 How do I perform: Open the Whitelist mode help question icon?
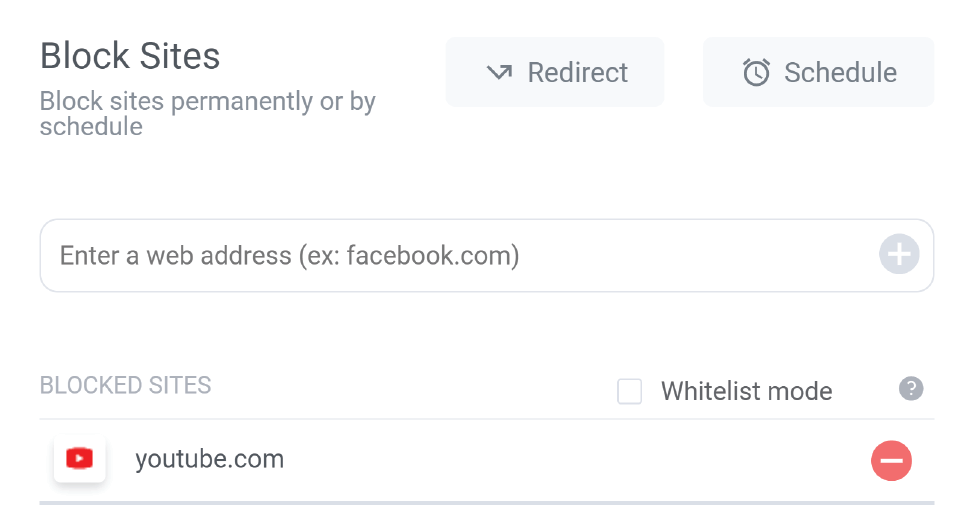pos(911,389)
